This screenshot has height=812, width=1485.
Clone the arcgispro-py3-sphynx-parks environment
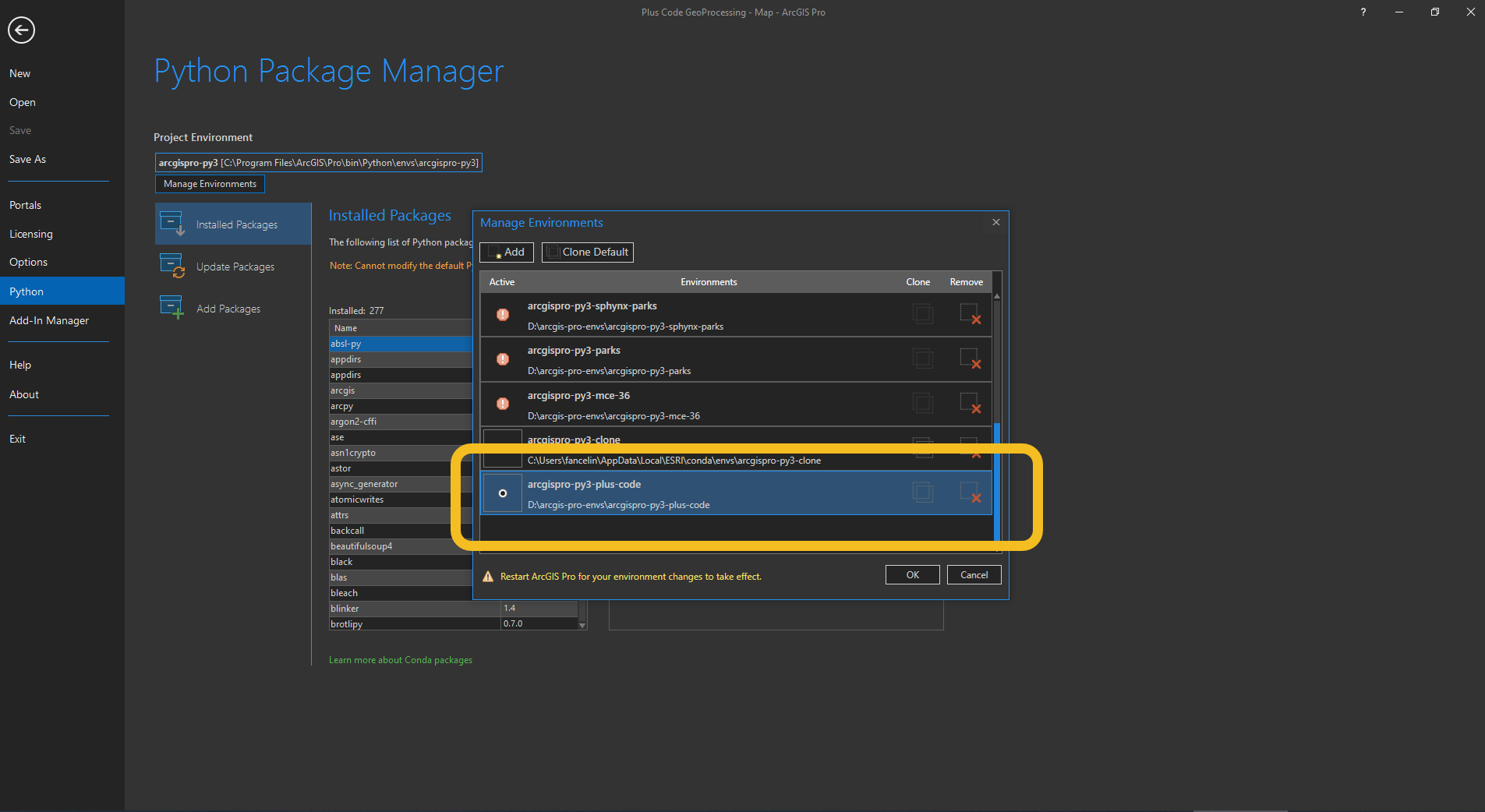(923, 314)
